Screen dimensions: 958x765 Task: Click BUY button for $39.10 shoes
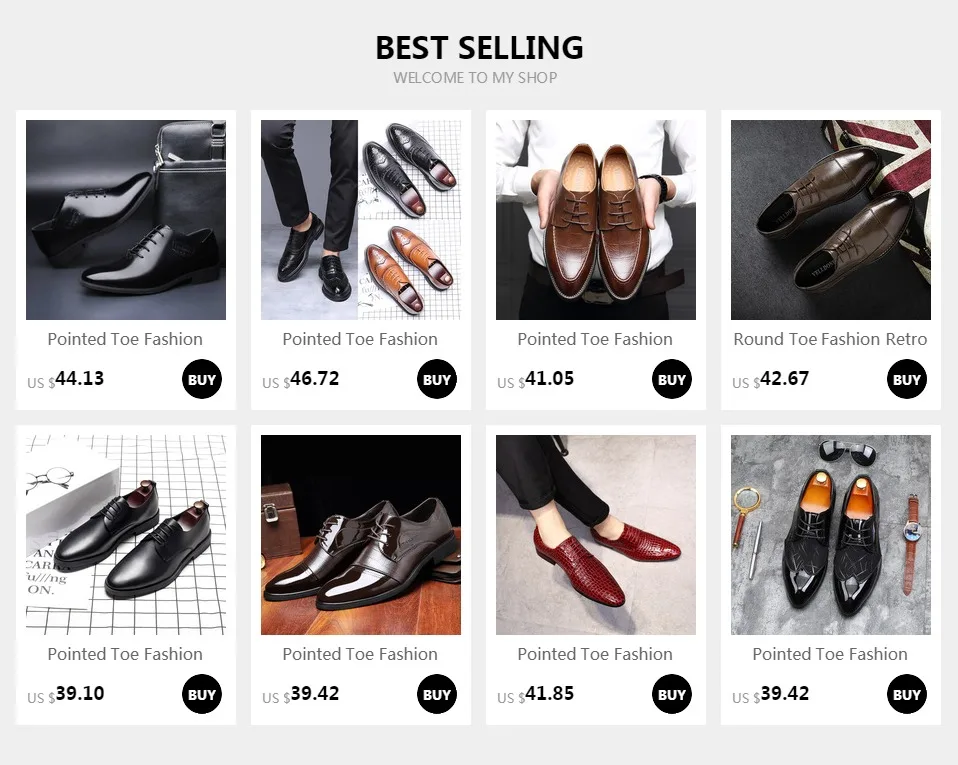coord(202,694)
